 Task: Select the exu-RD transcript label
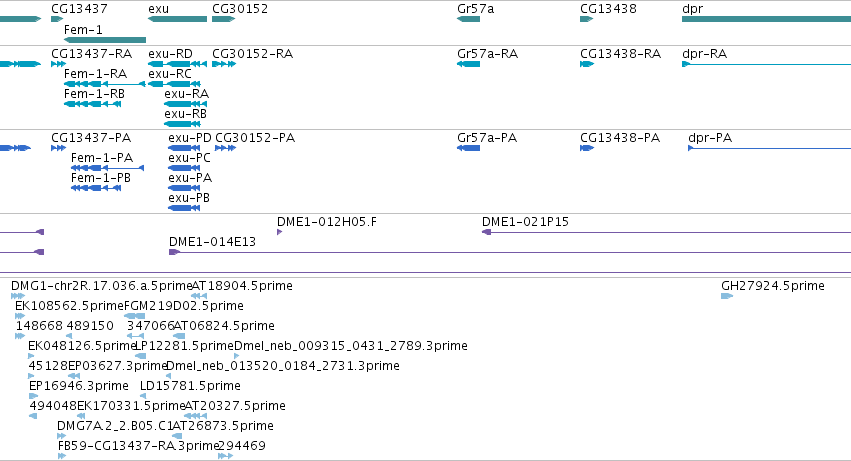[x=170, y=54]
